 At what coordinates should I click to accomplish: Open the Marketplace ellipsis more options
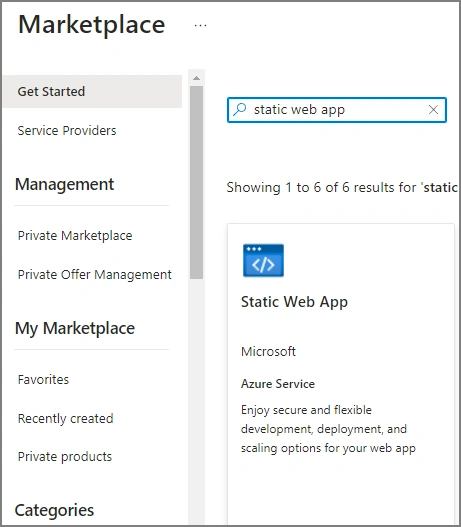tap(200, 25)
